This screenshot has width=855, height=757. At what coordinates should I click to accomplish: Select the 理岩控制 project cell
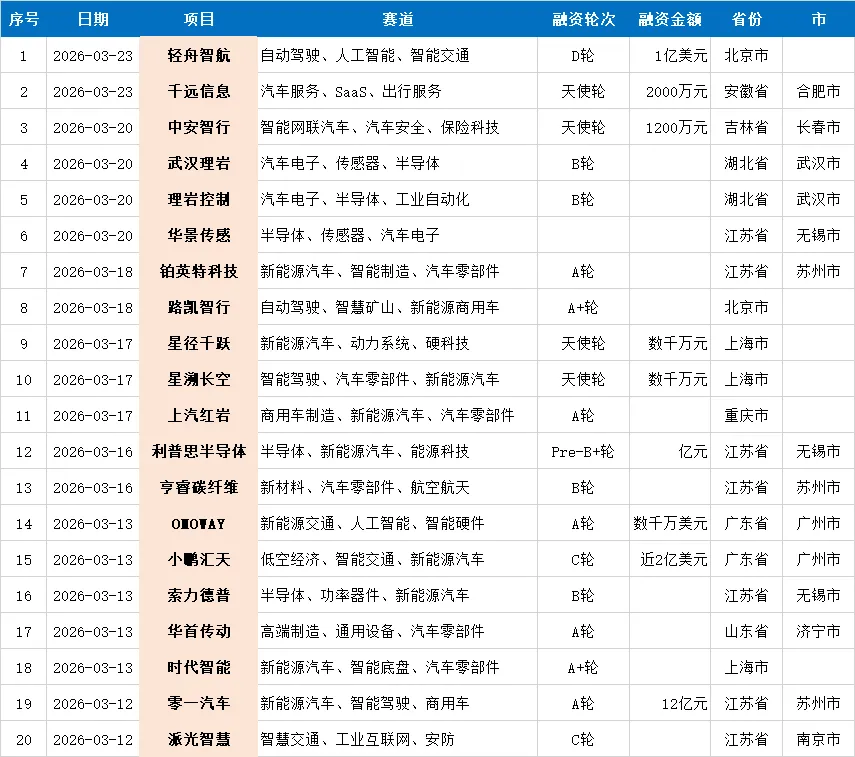[198, 199]
